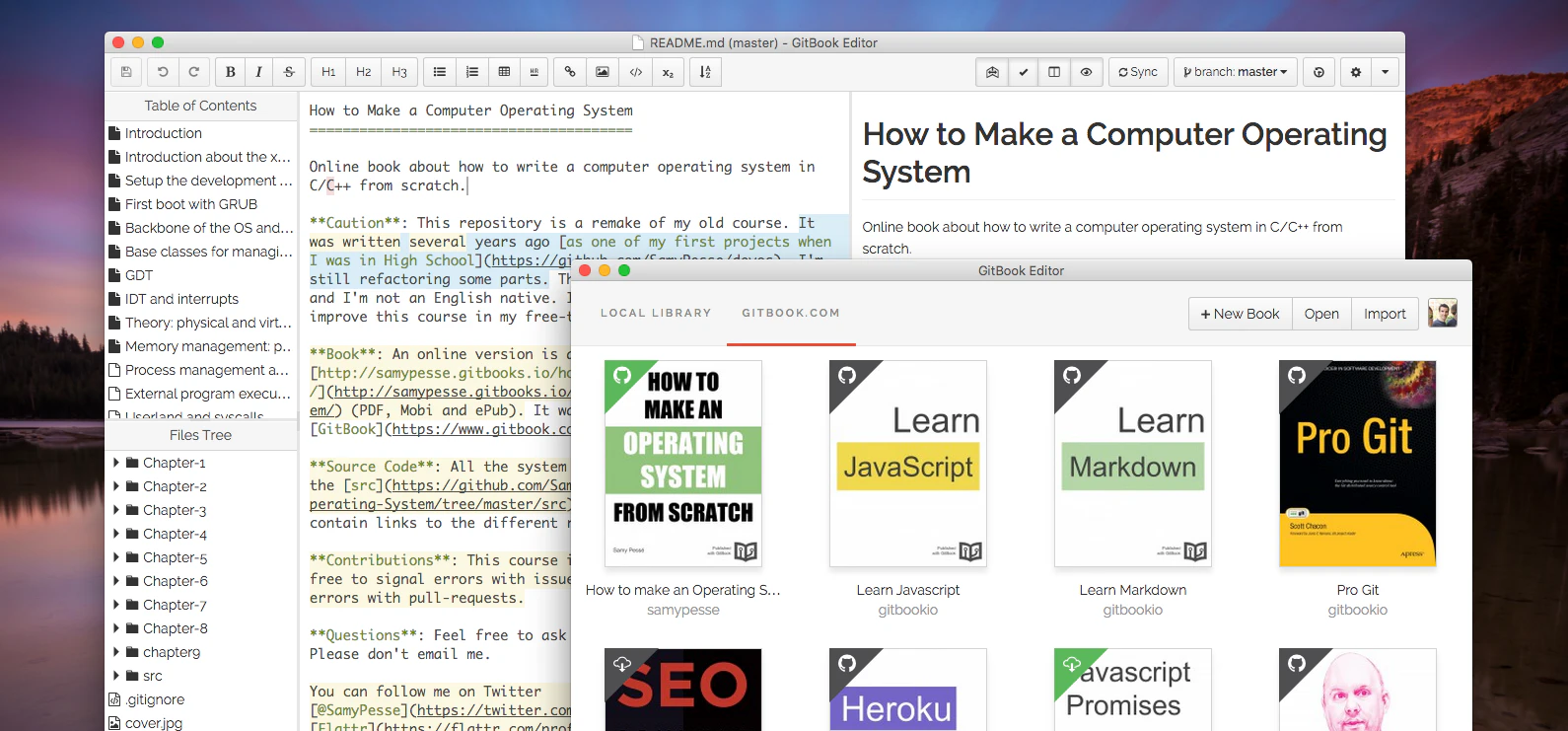Toggle bold formatting
Viewport: 1568px width, 731px height.
point(230,72)
